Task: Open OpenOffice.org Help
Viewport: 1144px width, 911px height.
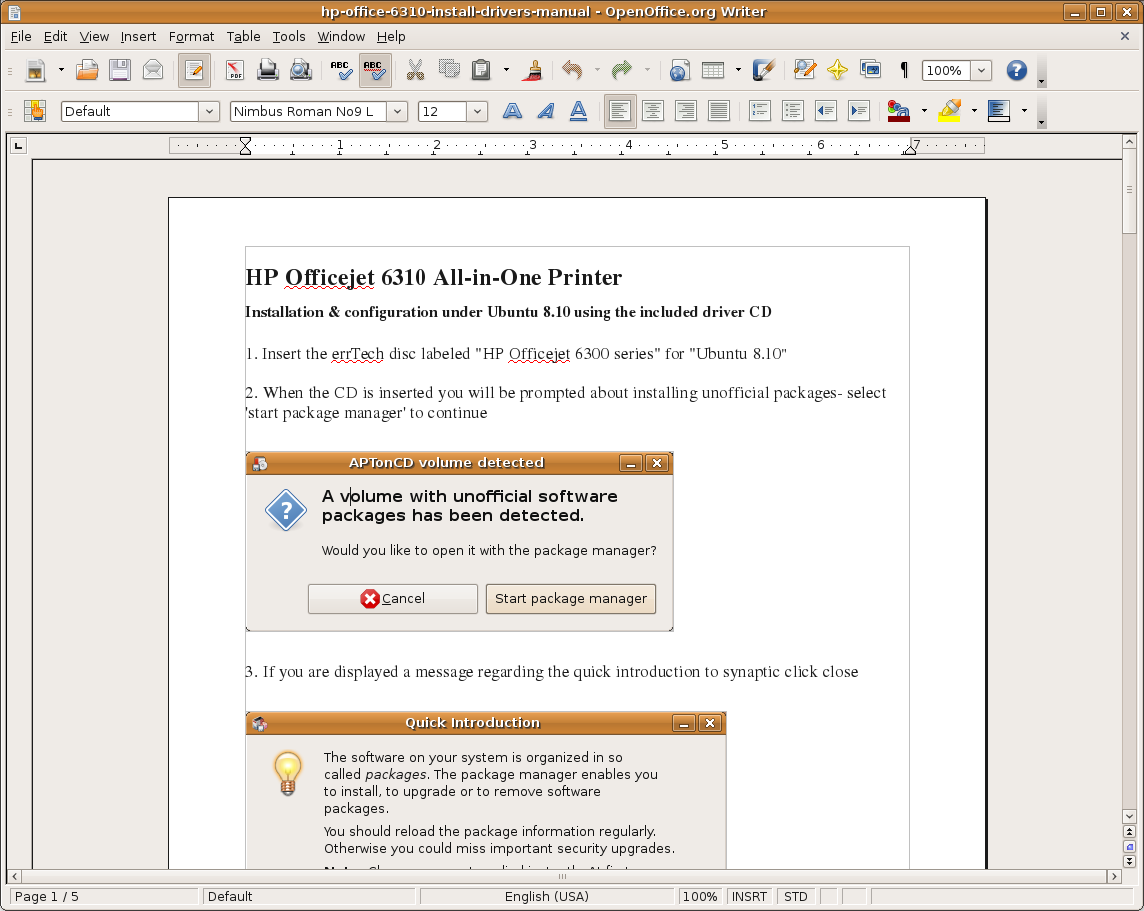Action: pos(1016,71)
